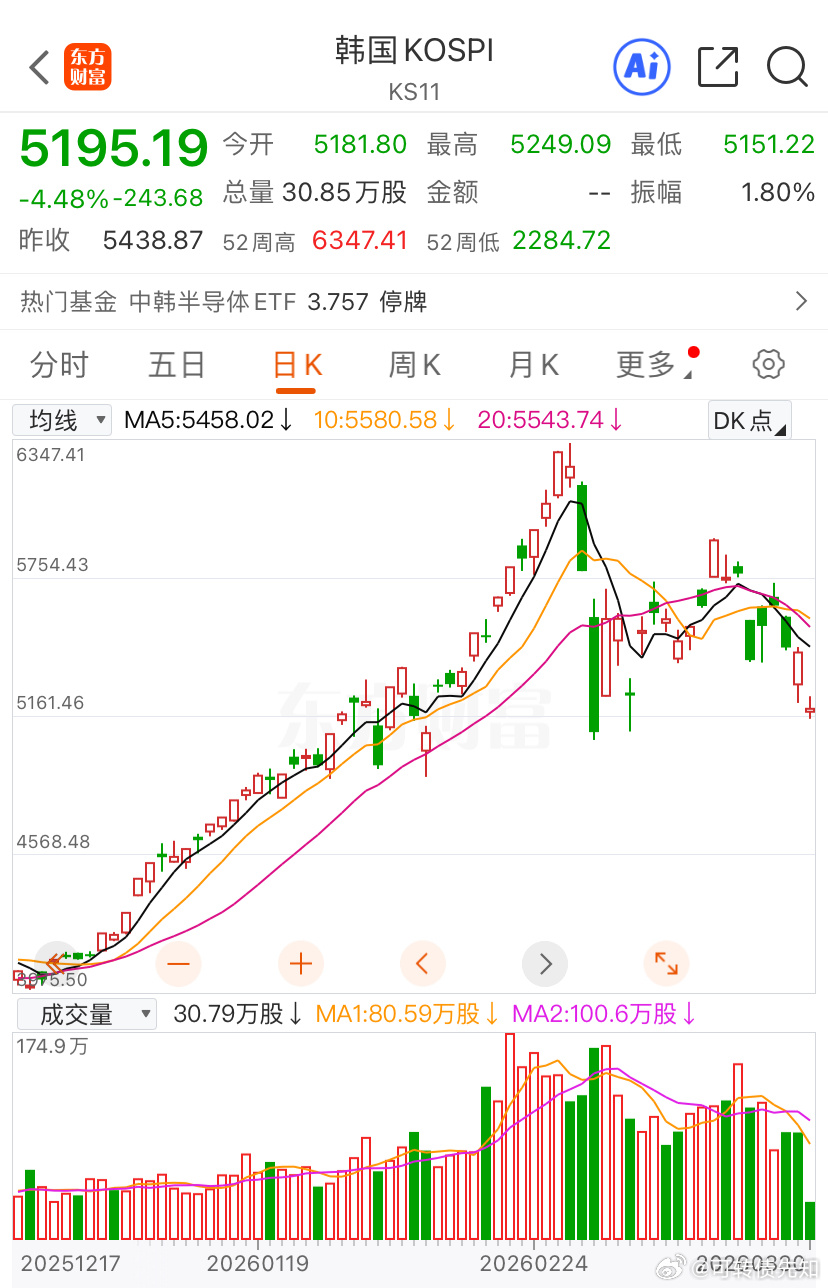Zoom in the chart with the plus icon
The image size is (828, 1288).
[x=300, y=963]
